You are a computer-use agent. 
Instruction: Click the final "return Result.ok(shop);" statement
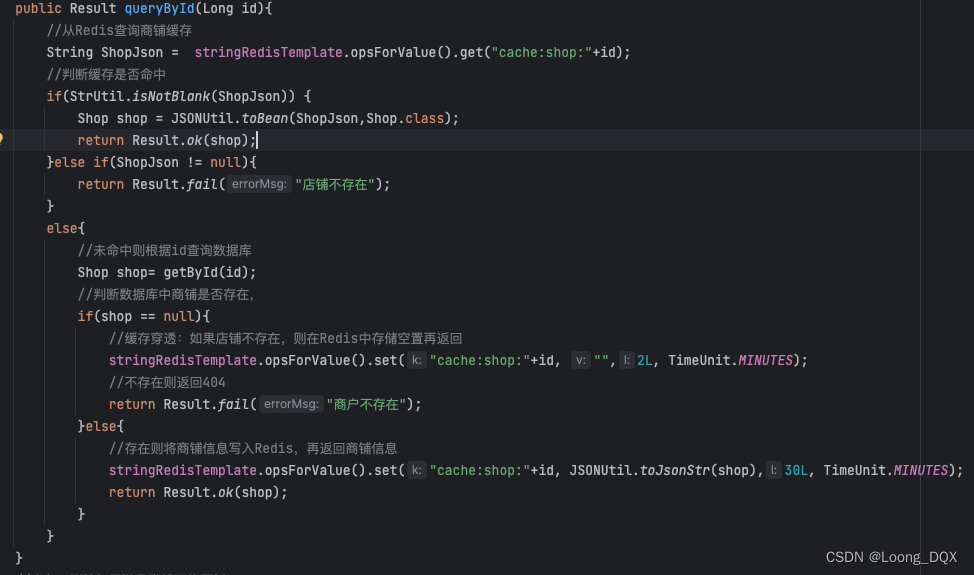198,492
